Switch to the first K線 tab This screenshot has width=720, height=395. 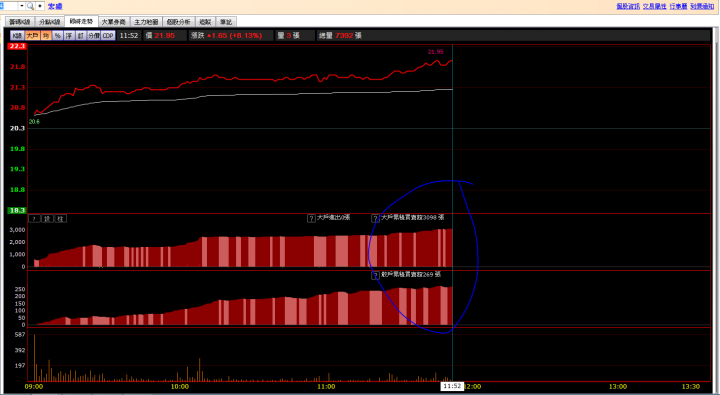click(20, 22)
